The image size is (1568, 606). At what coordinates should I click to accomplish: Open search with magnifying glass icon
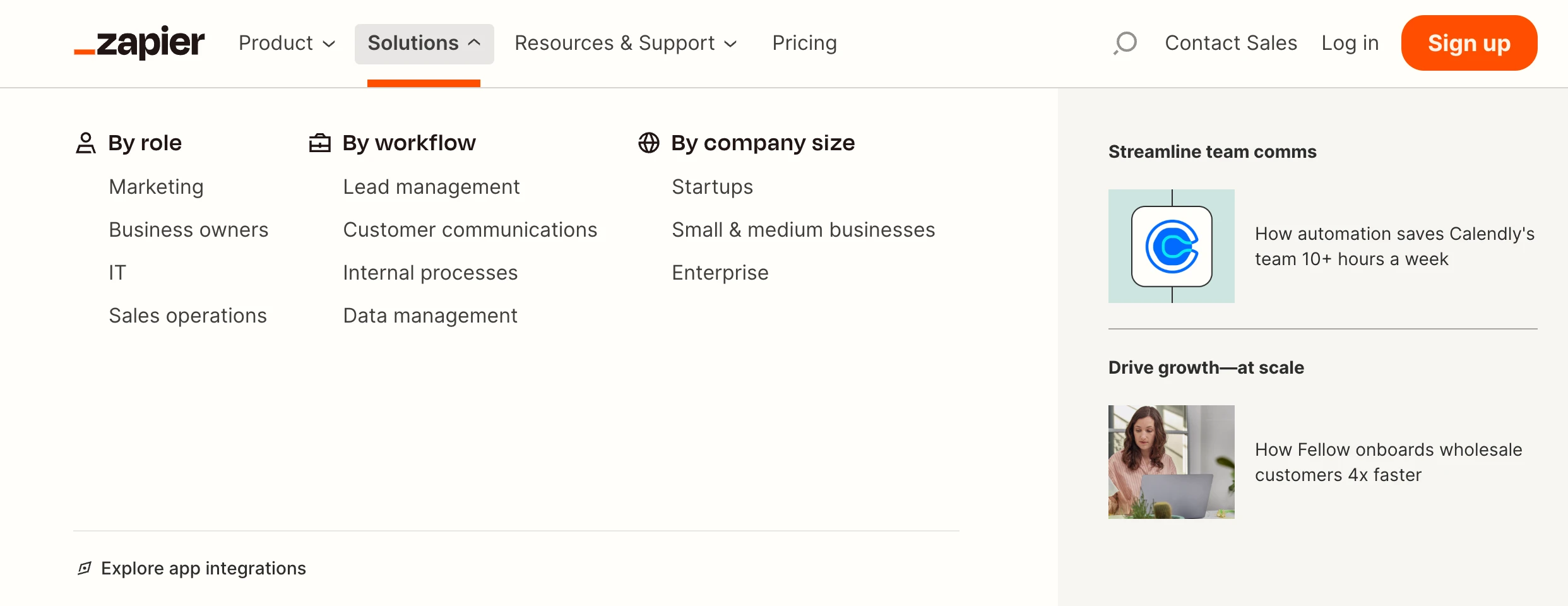(1125, 43)
